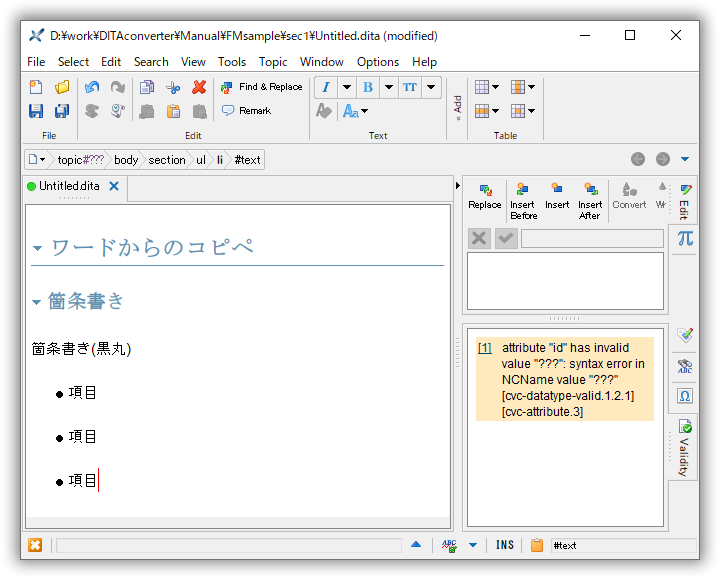The width and height of the screenshot is (720, 580).
Task: Click the status bar spell check icon
Action: click(449, 546)
